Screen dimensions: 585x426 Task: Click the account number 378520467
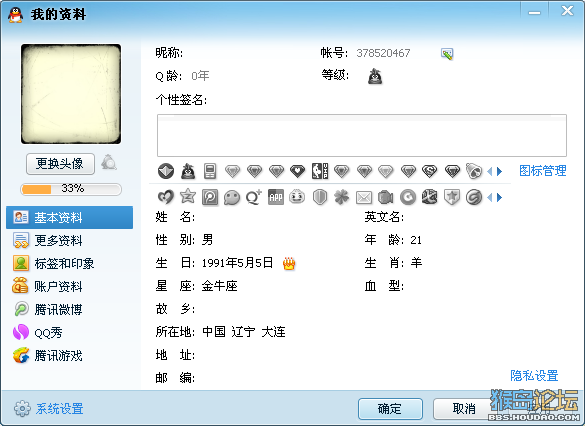tap(383, 53)
